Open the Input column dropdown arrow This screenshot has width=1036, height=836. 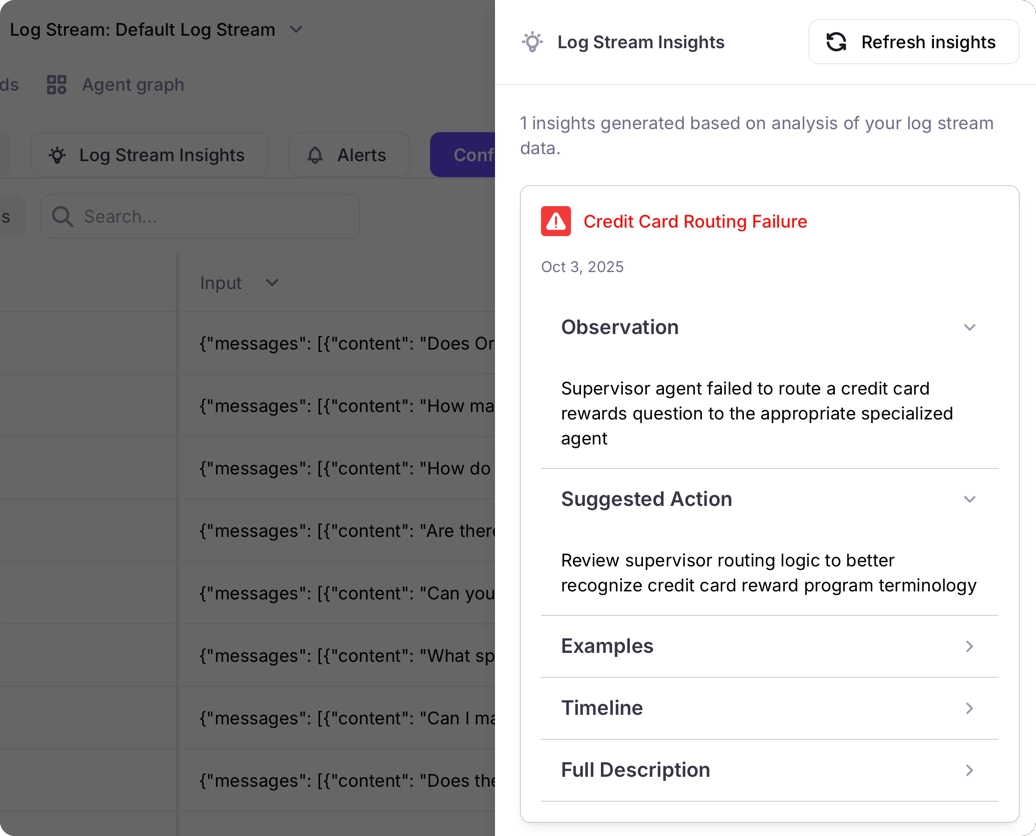pyautogui.click(x=272, y=283)
